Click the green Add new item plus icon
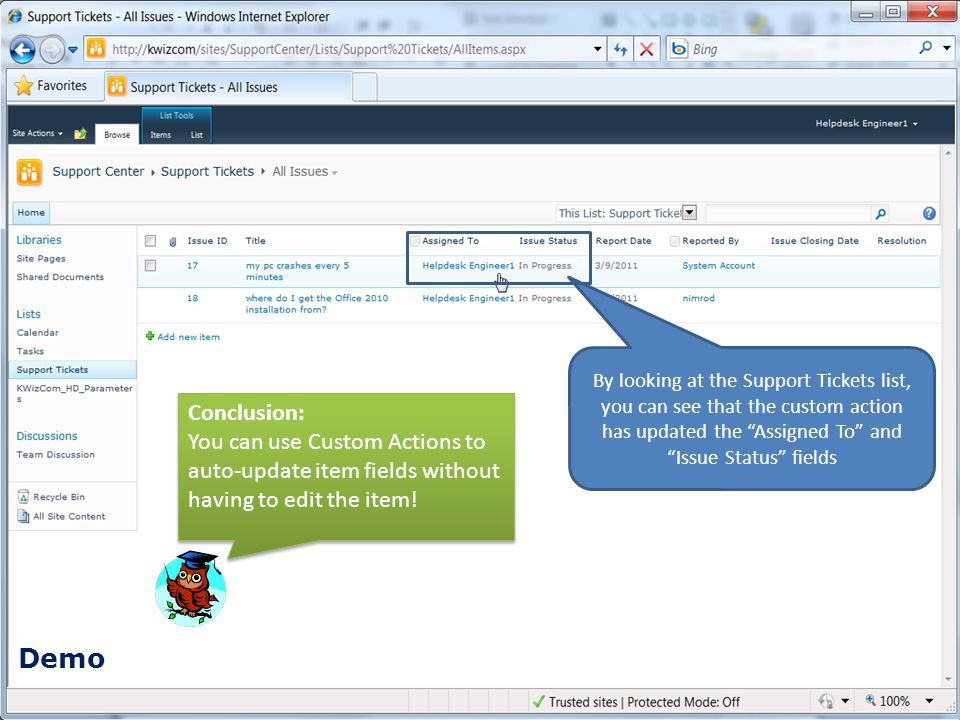The height and width of the screenshot is (720, 960). (x=149, y=336)
